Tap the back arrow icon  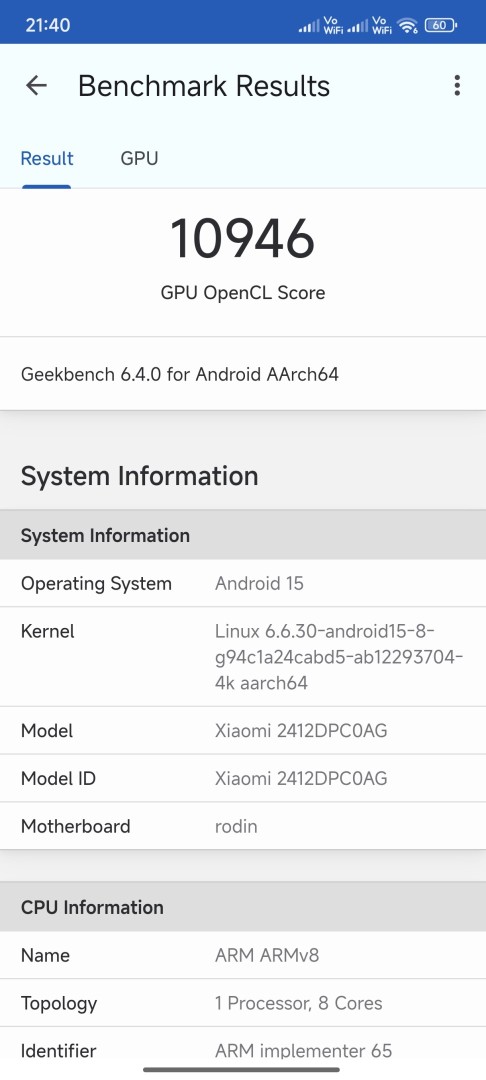coord(36,85)
